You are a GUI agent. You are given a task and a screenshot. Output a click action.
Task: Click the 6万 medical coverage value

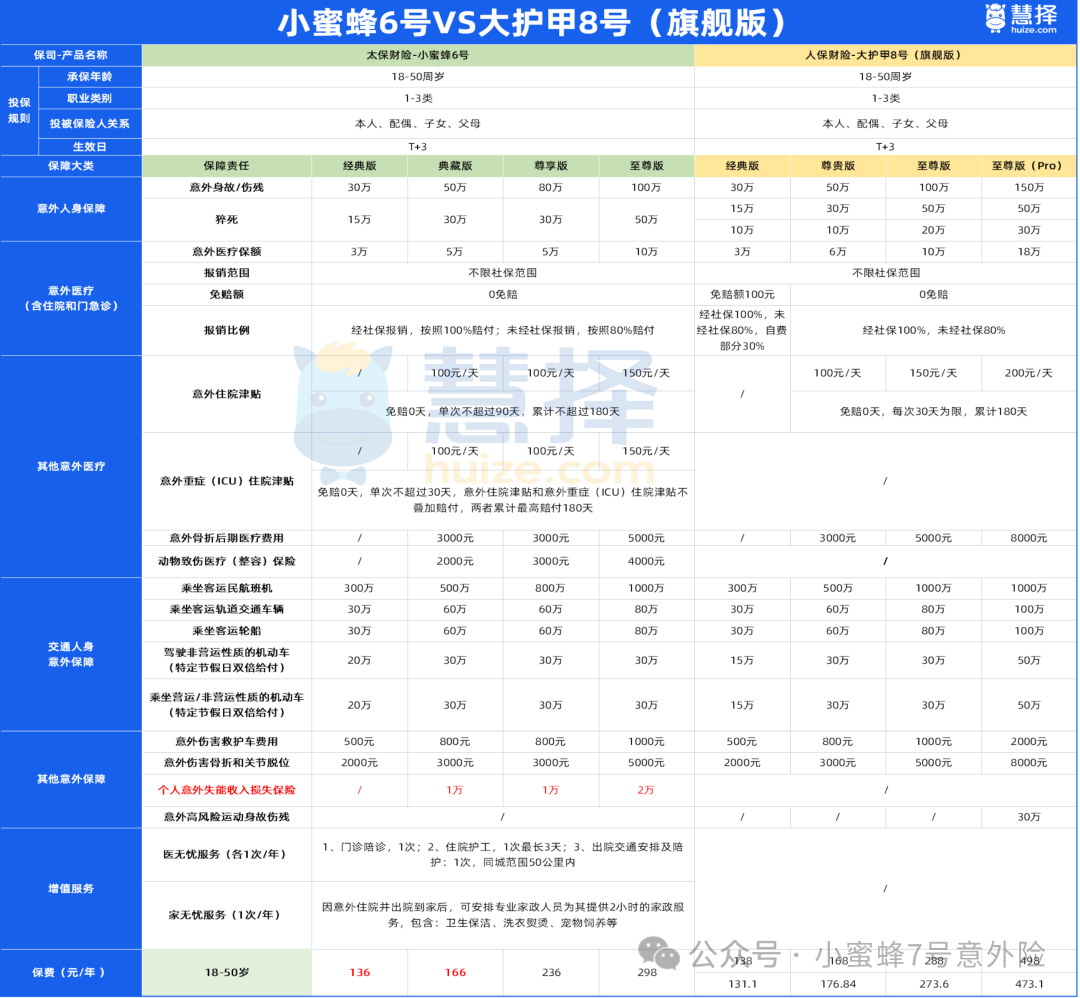pyautogui.click(x=838, y=252)
